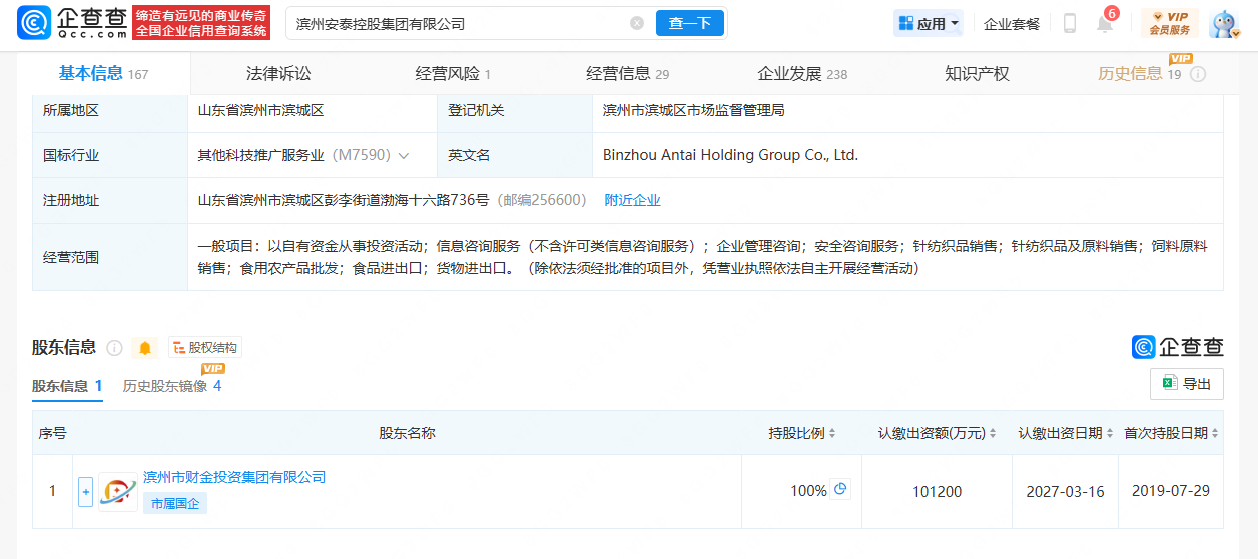Expand shareholder row with plus button
The width and height of the screenshot is (1258, 559).
pos(85,491)
